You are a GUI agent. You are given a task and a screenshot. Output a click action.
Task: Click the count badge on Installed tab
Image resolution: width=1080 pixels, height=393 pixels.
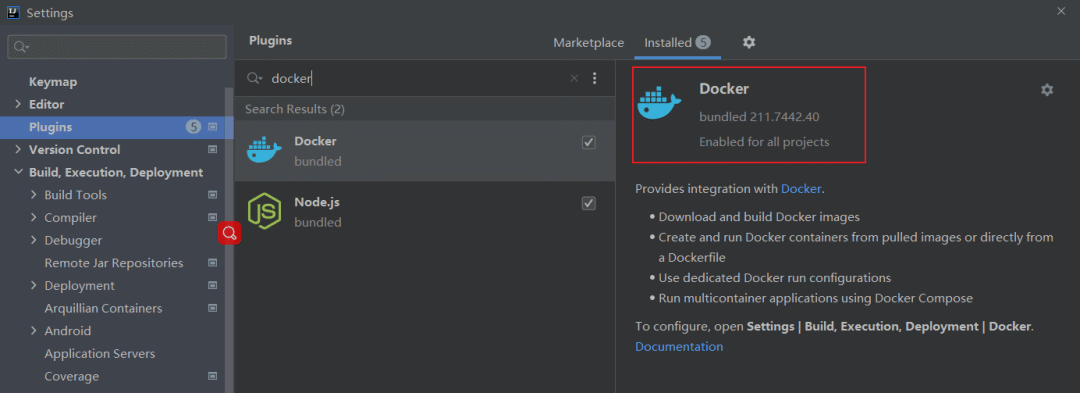tap(703, 43)
